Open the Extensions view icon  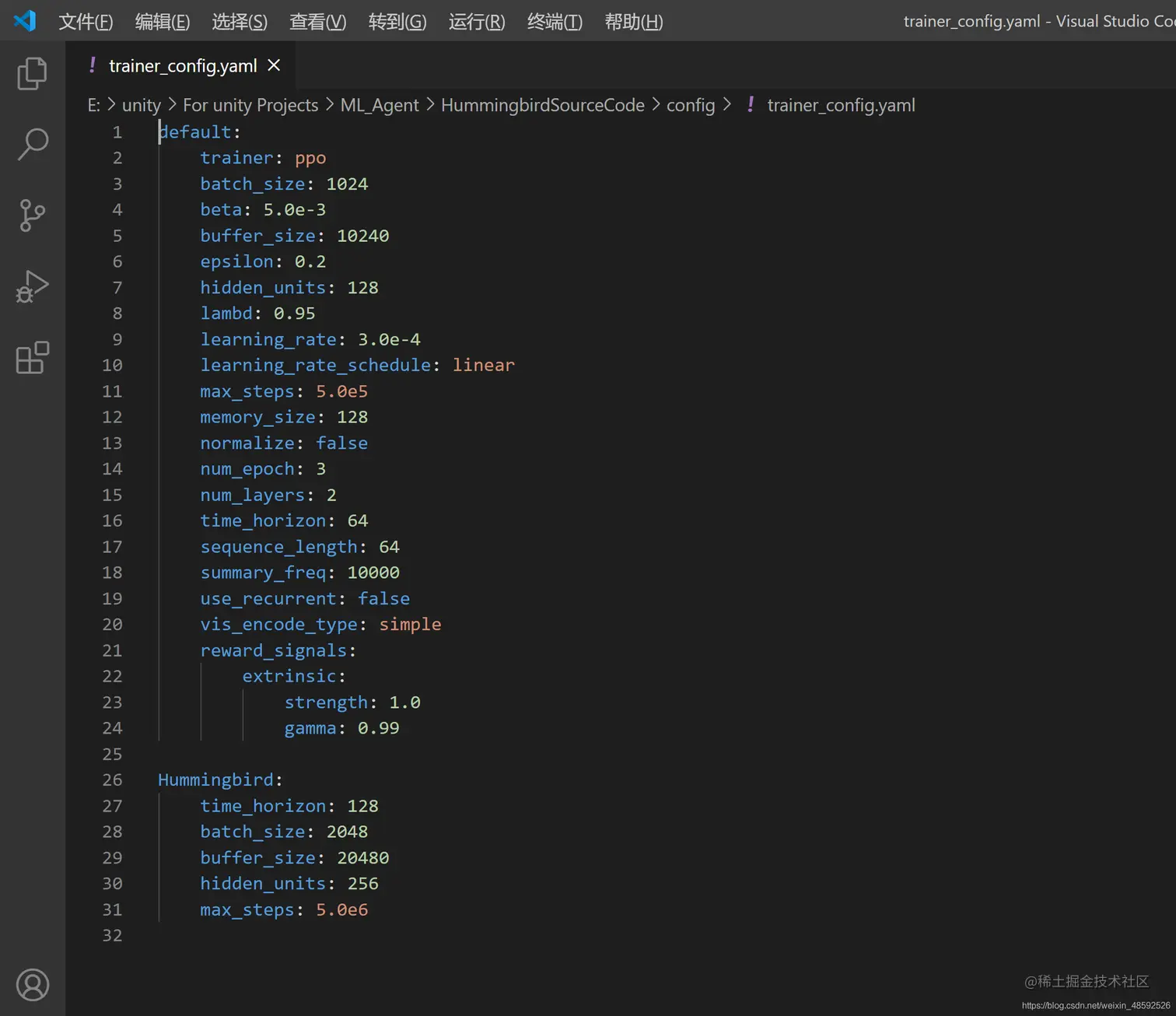[32, 358]
